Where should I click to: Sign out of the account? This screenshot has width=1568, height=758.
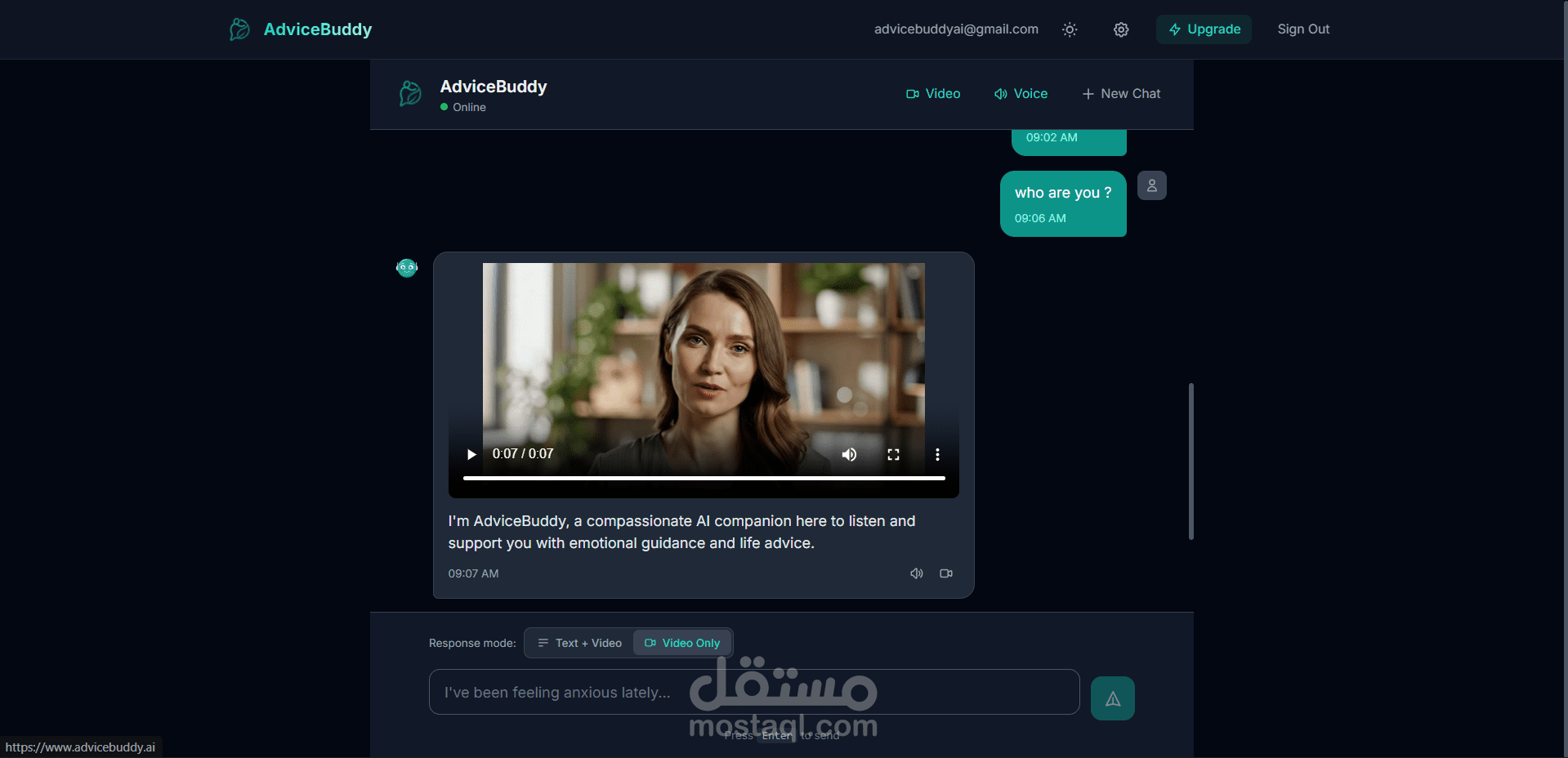(x=1303, y=29)
